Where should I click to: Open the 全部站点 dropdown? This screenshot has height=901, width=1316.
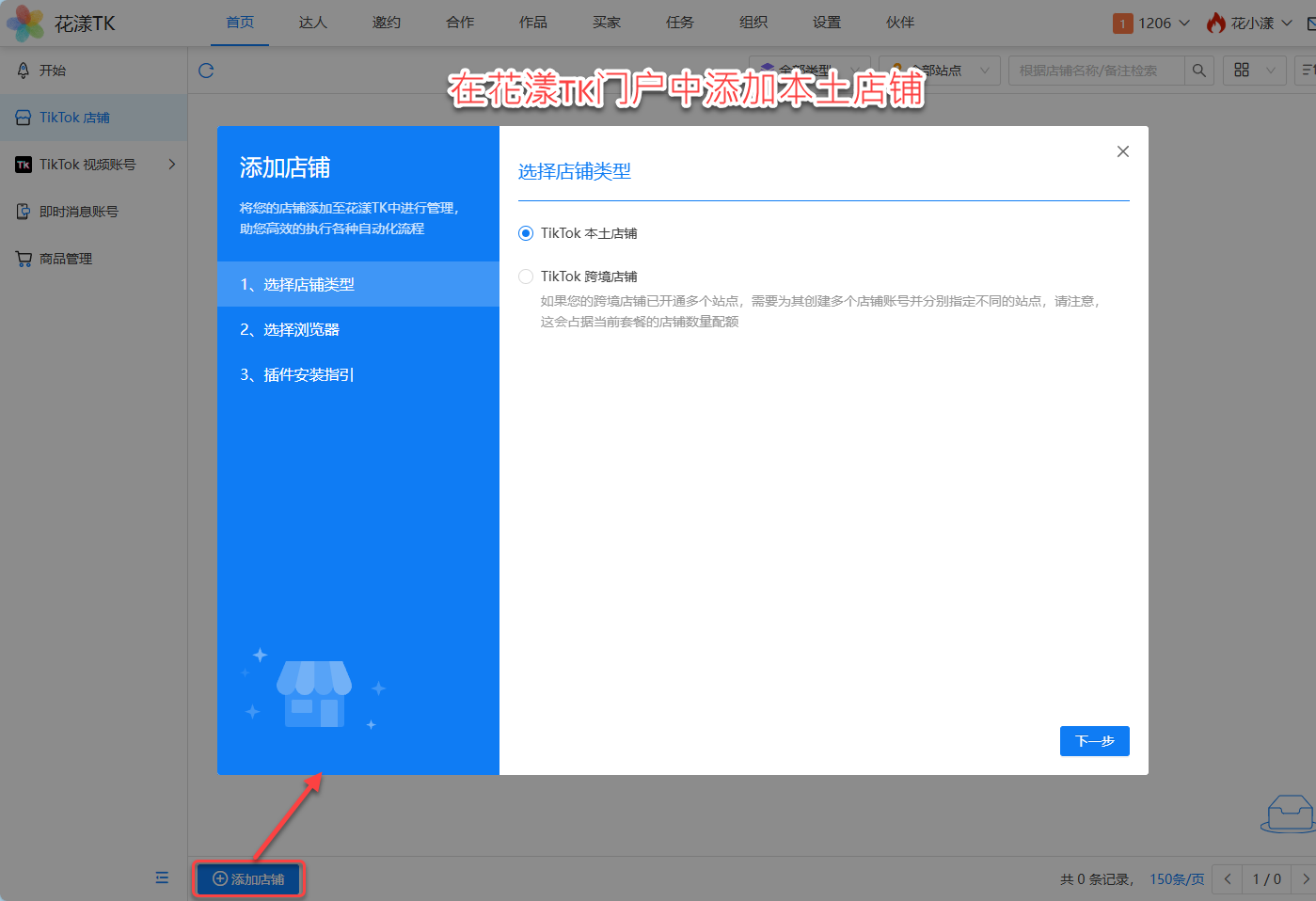(x=940, y=71)
